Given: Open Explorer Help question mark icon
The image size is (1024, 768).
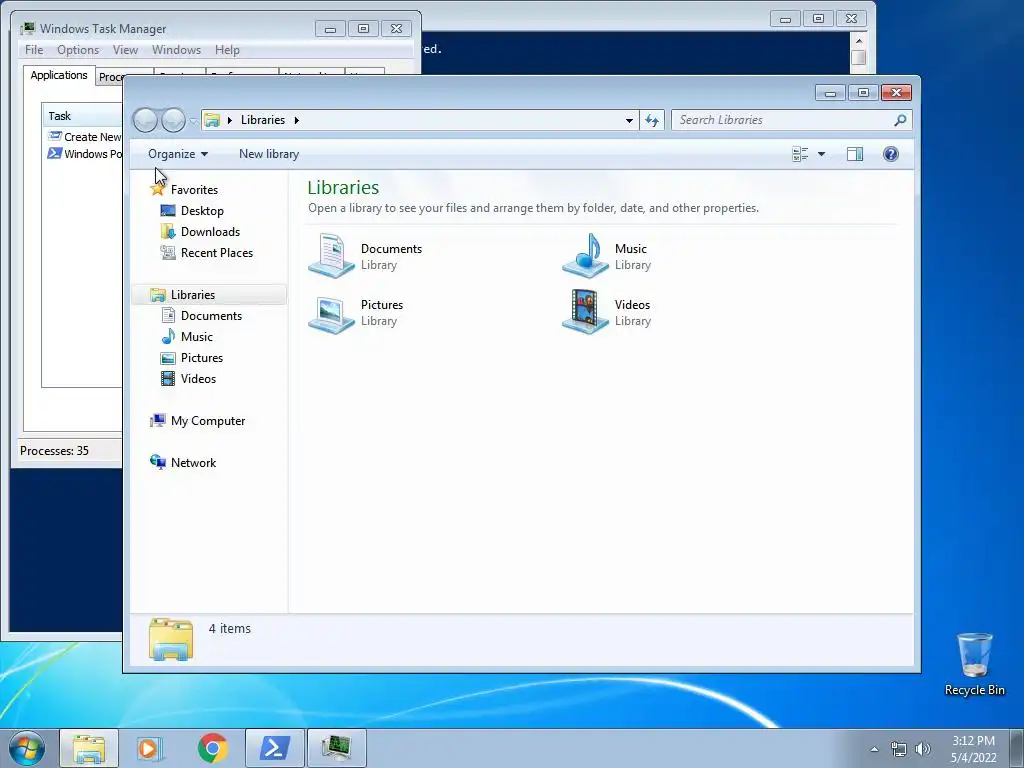Looking at the screenshot, I should pyautogui.click(x=891, y=154).
